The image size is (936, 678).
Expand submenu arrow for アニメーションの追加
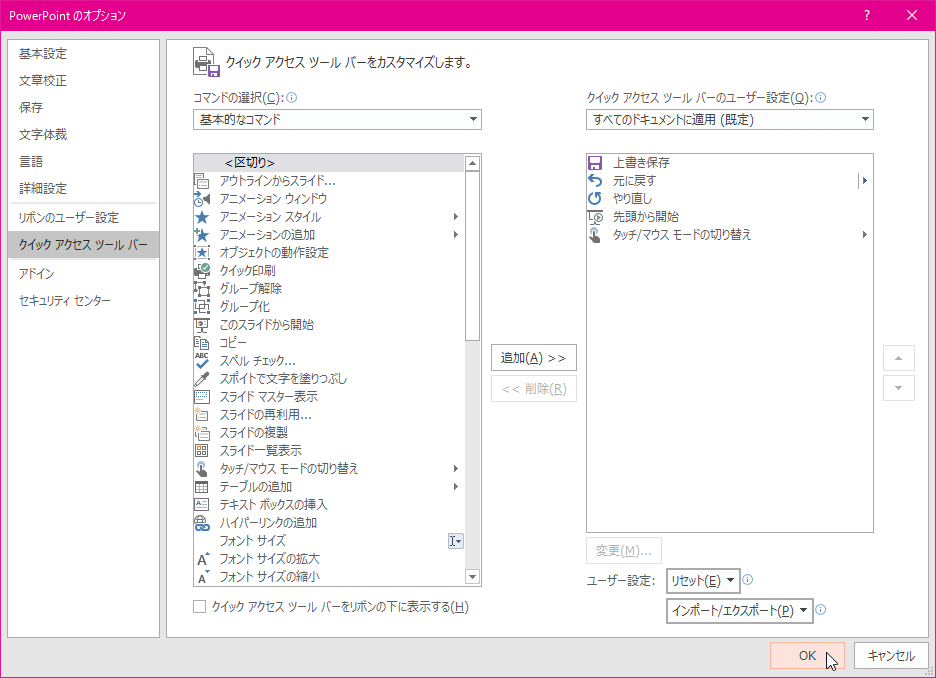pyautogui.click(x=455, y=235)
